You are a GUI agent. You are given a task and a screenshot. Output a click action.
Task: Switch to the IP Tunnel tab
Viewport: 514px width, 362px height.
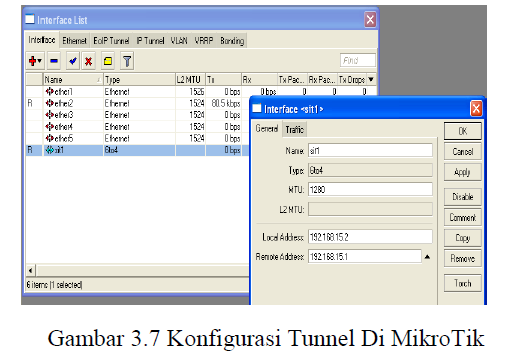(150, 41)
